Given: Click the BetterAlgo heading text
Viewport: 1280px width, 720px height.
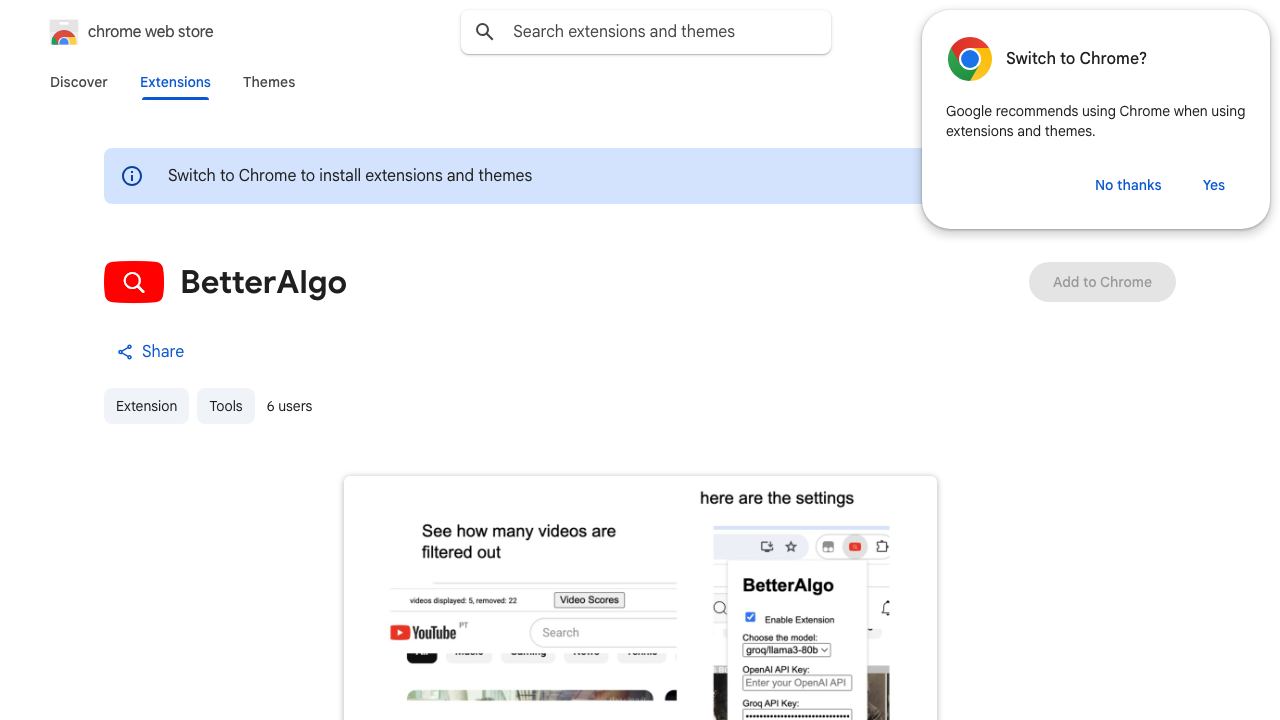Looking at the screenshot, I should (264, 282).
